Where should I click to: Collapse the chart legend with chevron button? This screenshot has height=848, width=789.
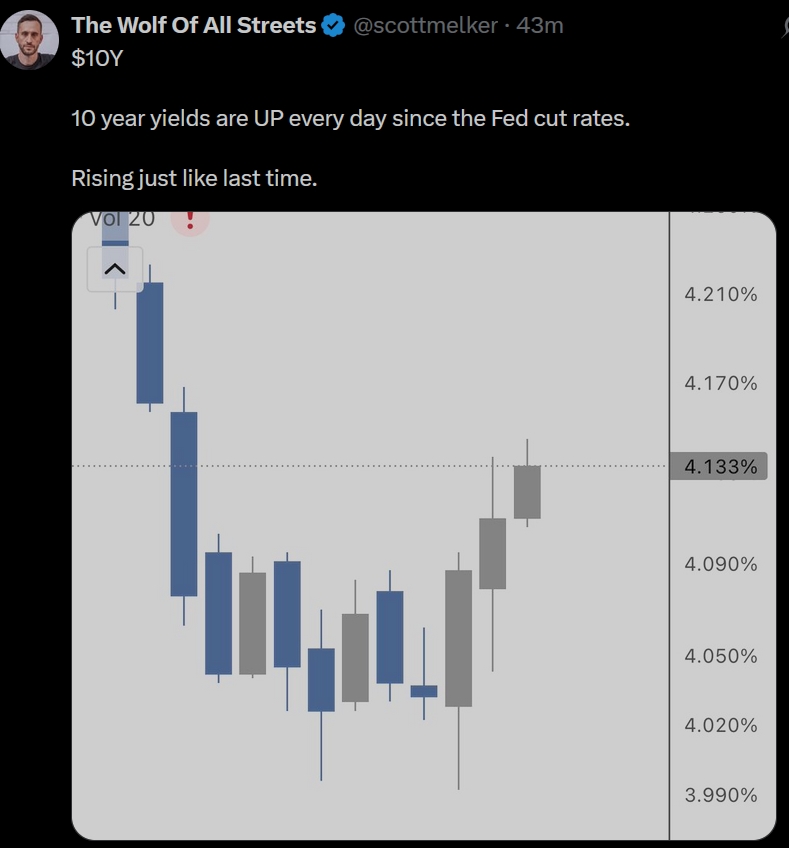[x=114, y=269]
